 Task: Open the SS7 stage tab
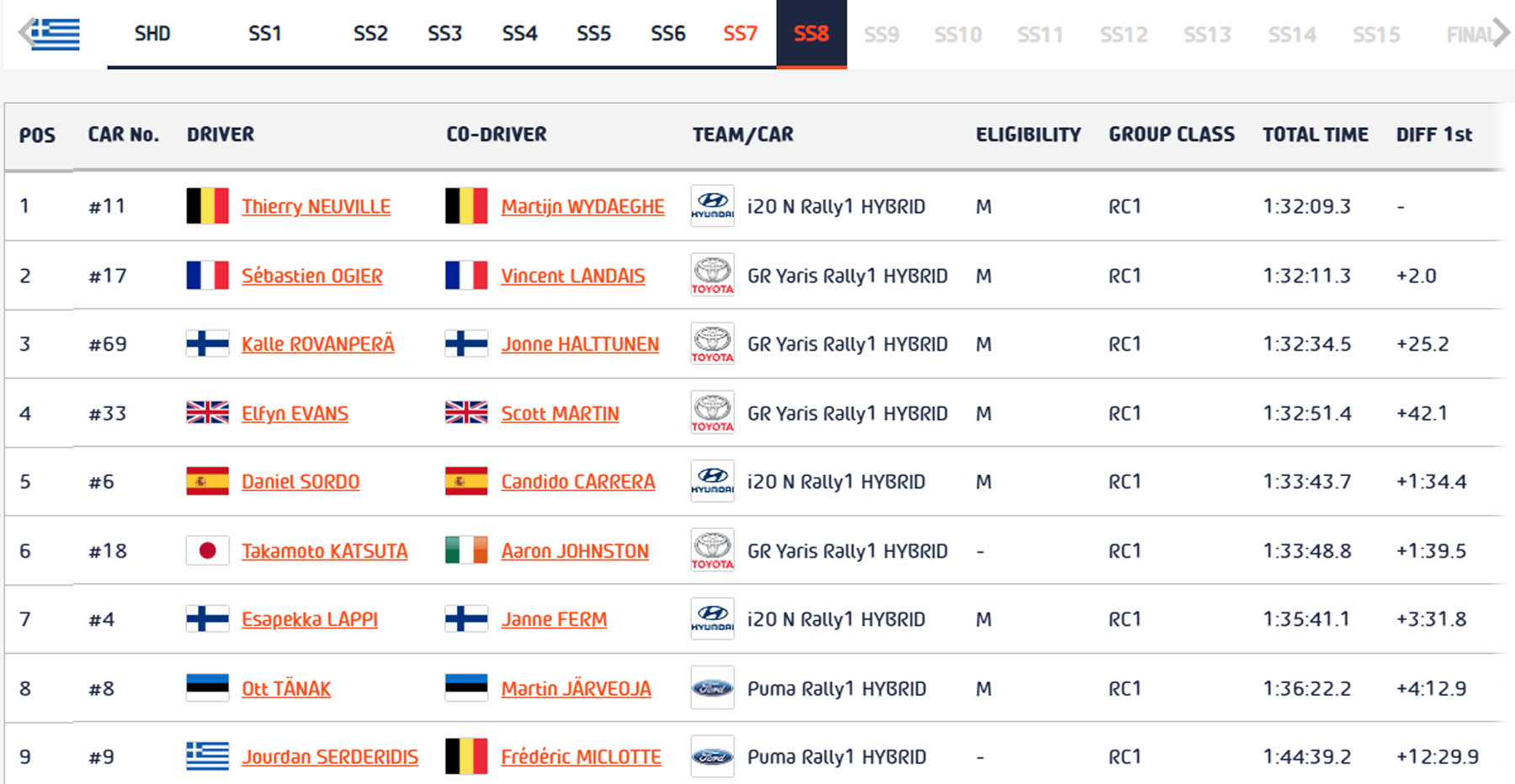[x=740, y=34]
